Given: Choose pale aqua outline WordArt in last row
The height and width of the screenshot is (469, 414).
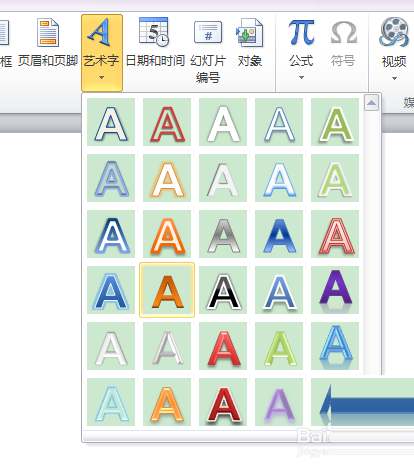Looking at the screenshot, I should click(x=111, y=402).
